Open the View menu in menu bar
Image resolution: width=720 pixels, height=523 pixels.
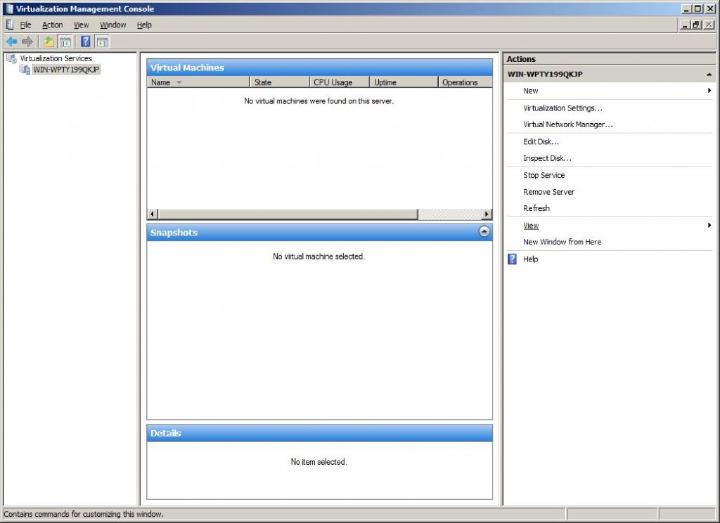pyautogui.click(x=81, y=25)
